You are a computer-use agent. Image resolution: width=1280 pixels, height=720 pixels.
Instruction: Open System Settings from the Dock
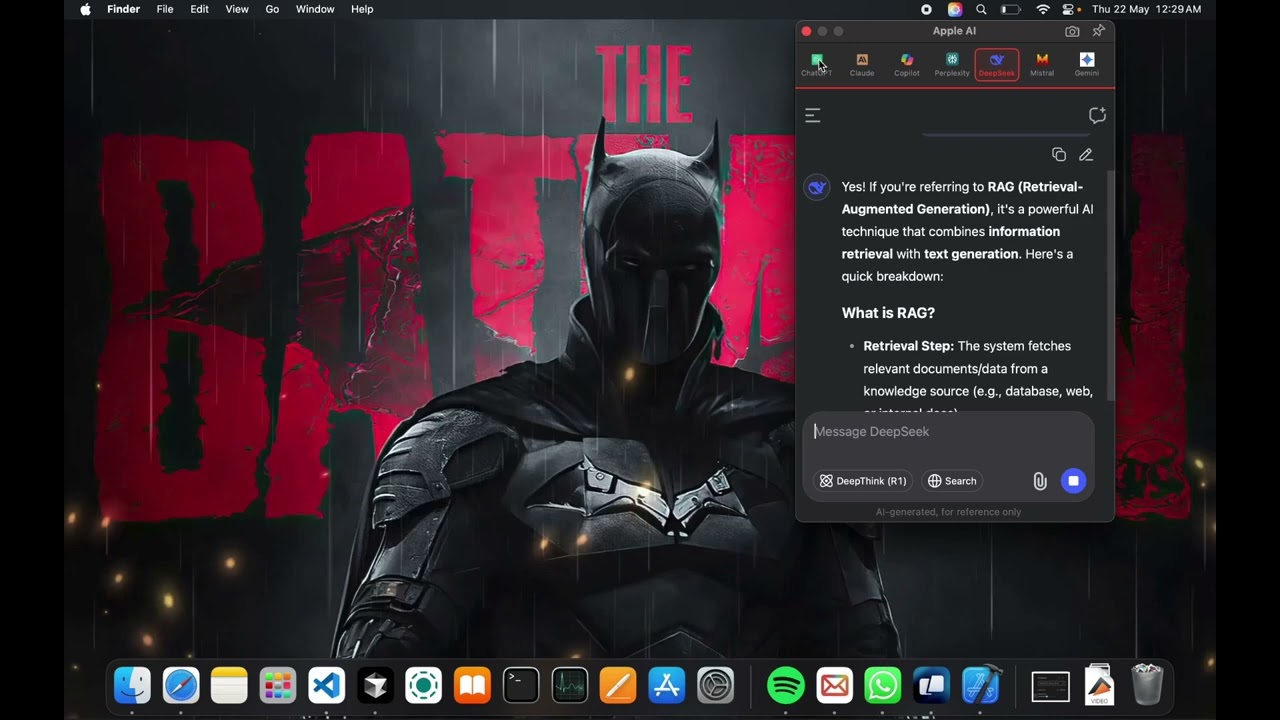pos(715,685)
